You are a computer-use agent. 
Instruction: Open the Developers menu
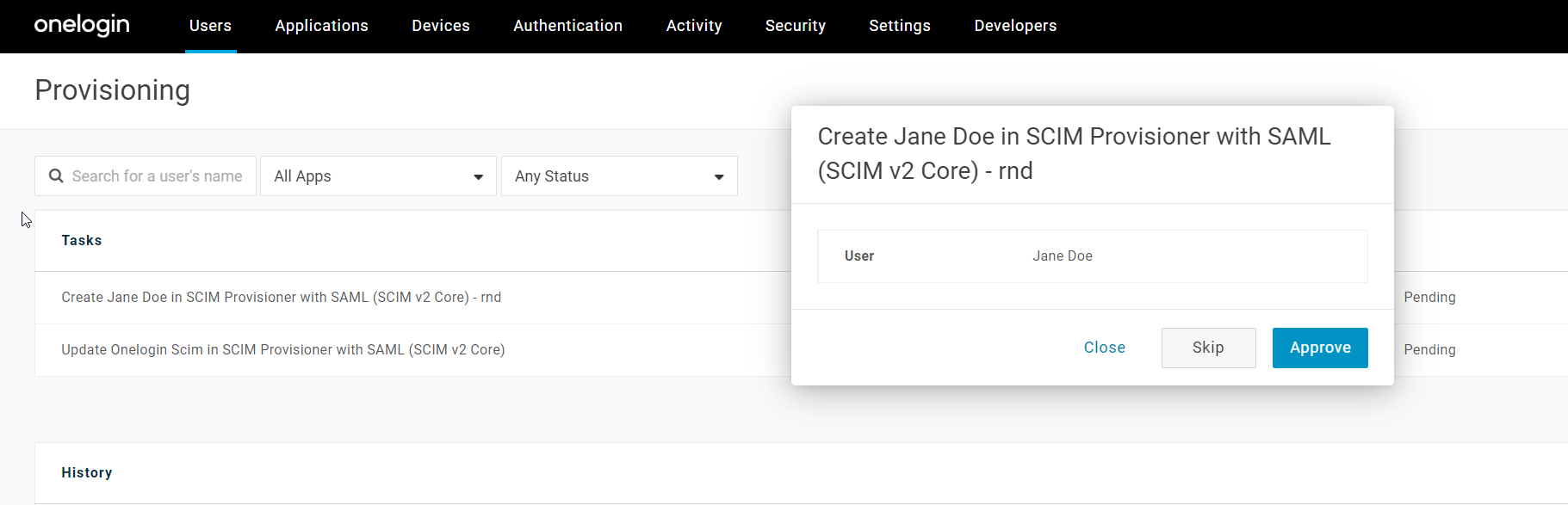(1015, 26)
